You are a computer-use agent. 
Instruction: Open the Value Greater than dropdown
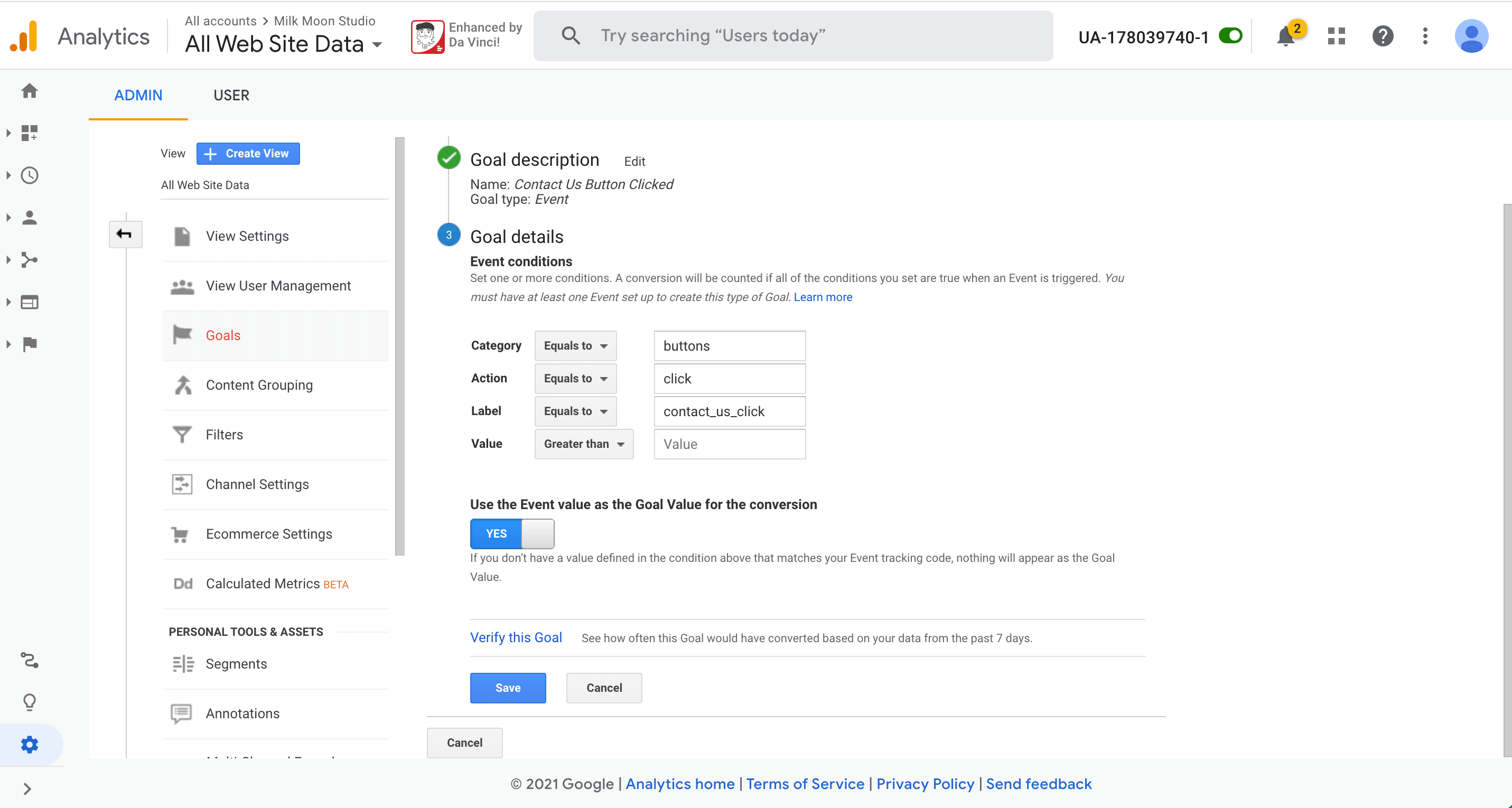(583, 444)
